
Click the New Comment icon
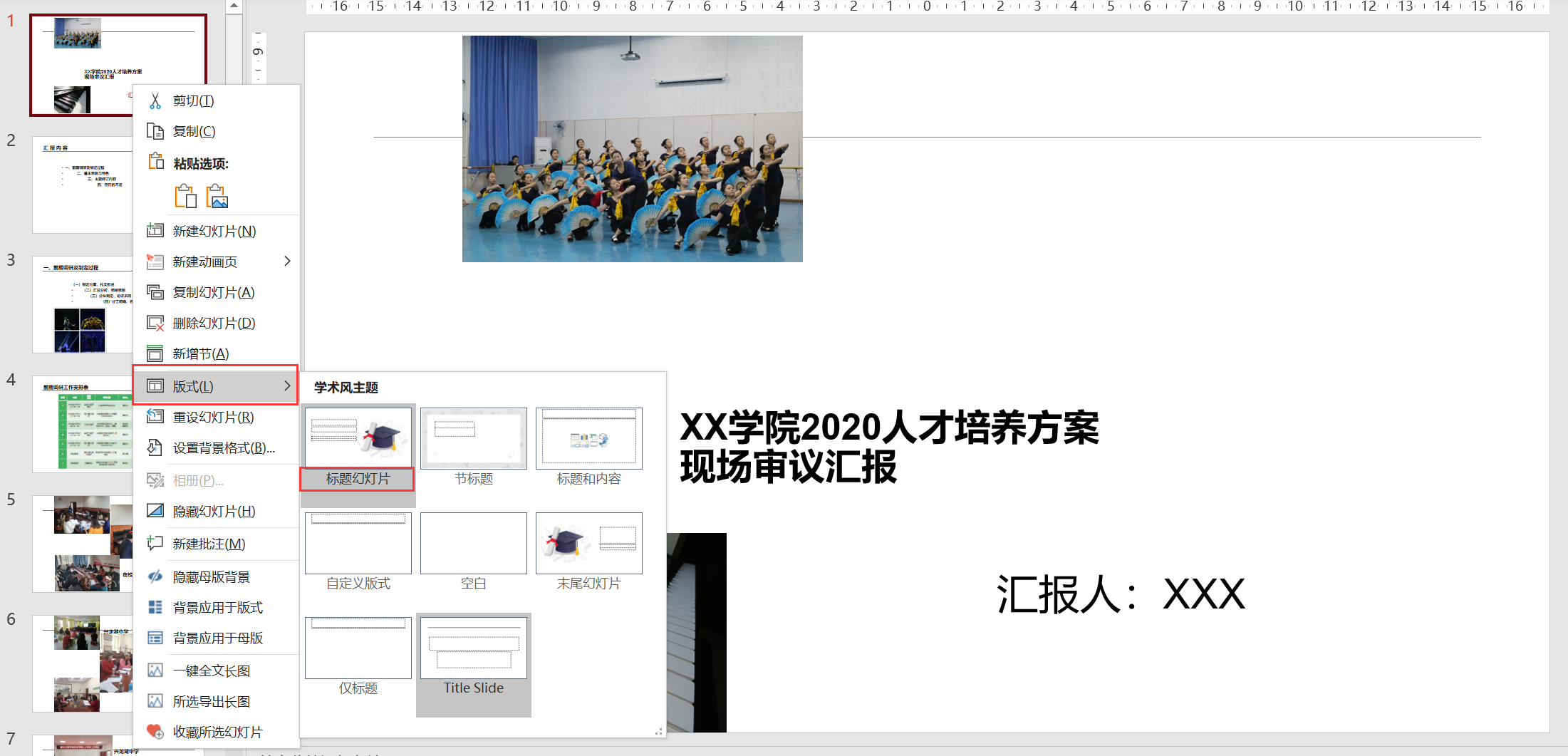coord(155,544)
